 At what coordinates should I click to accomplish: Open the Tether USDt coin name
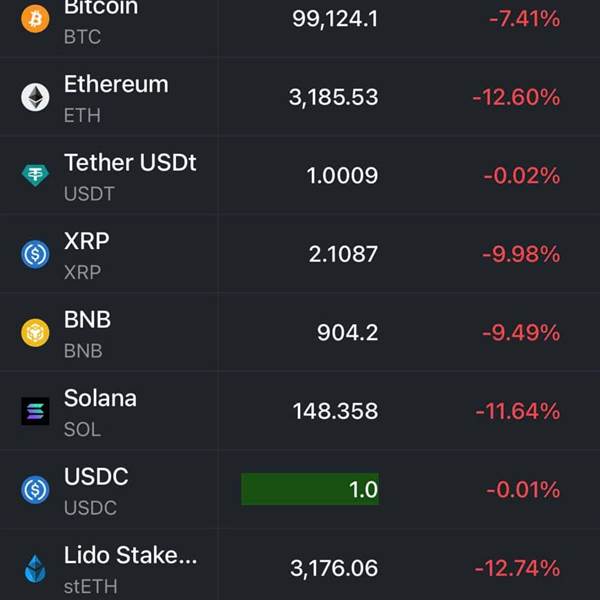[x=130, y=163]
